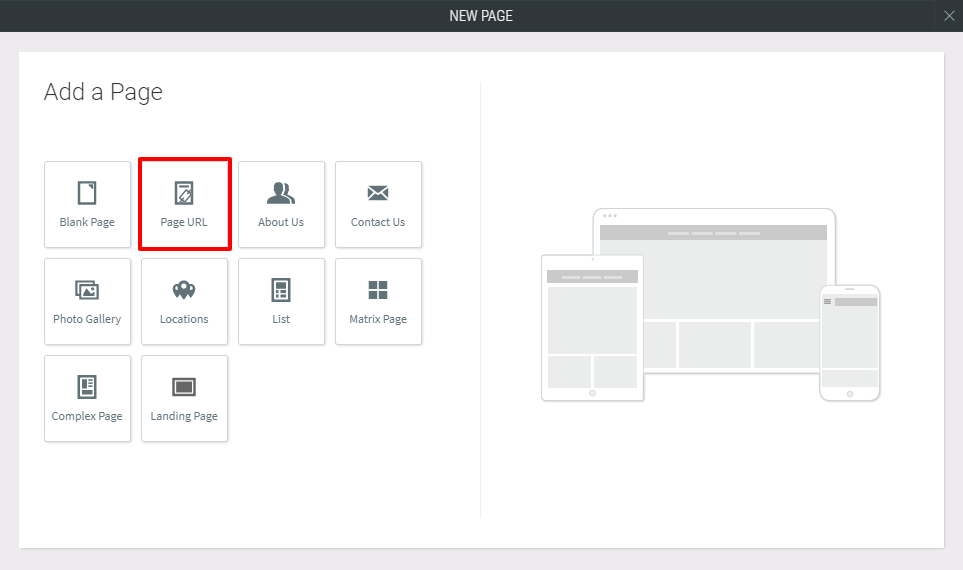The width and height of the screenshot is (963, 570).
Task: Select the Contact Us envelope tile
Action: click(x=378, y=205)
